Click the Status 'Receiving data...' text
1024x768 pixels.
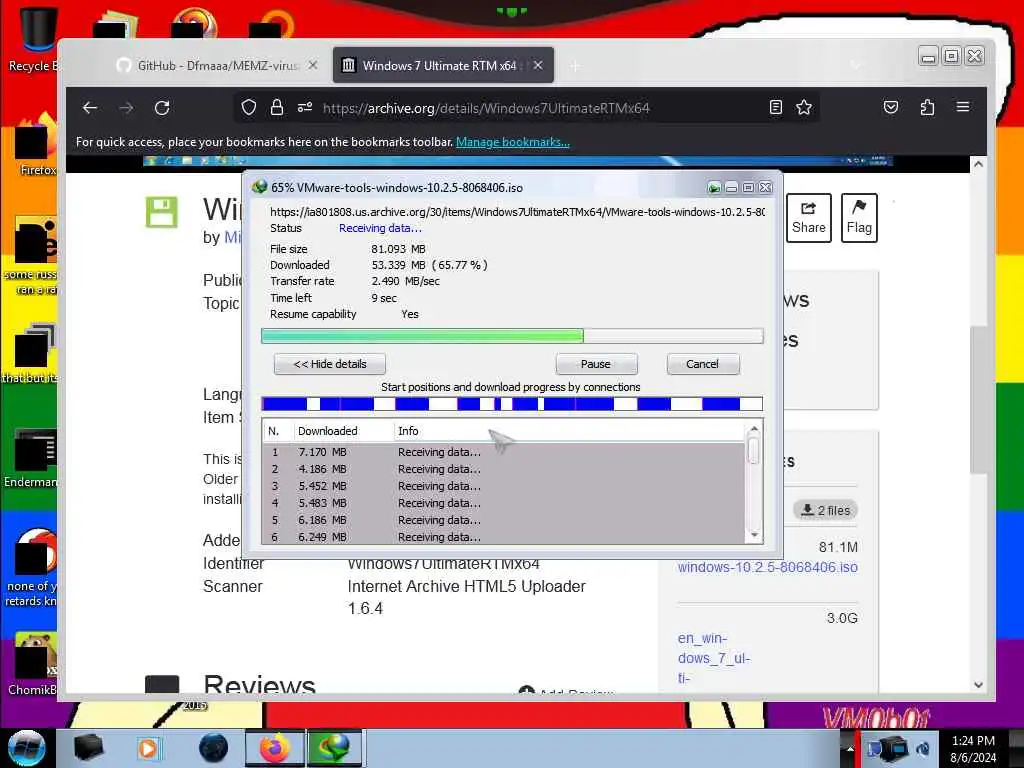coord(380,228)
